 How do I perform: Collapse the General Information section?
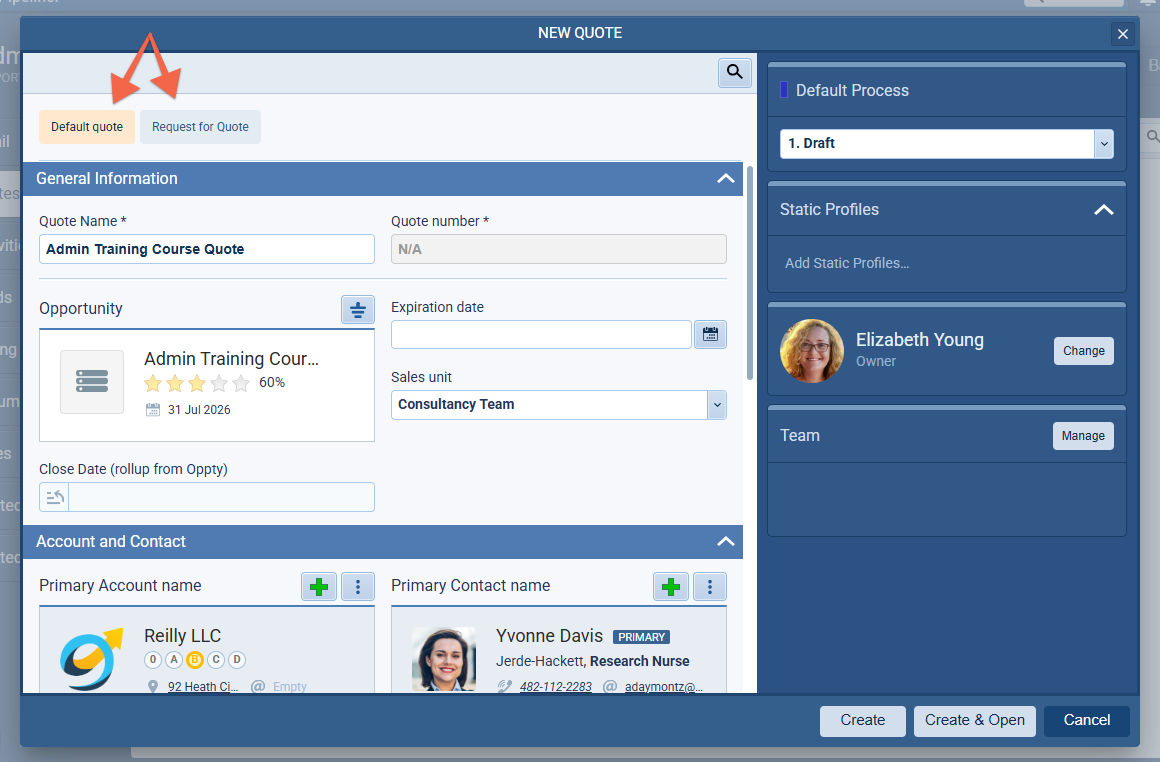(x=725, y=178)
